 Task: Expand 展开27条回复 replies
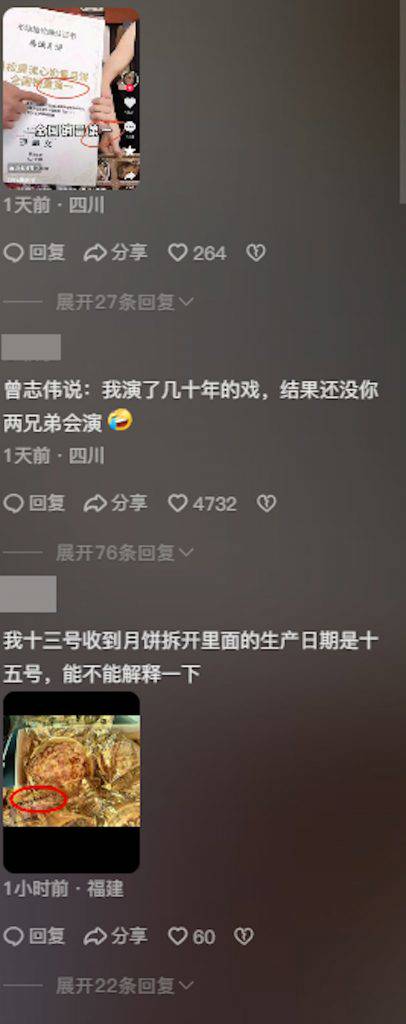point(124,302)
